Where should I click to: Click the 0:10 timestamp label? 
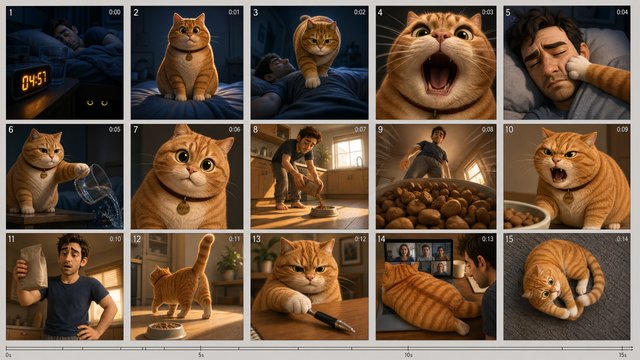point(115,239)
